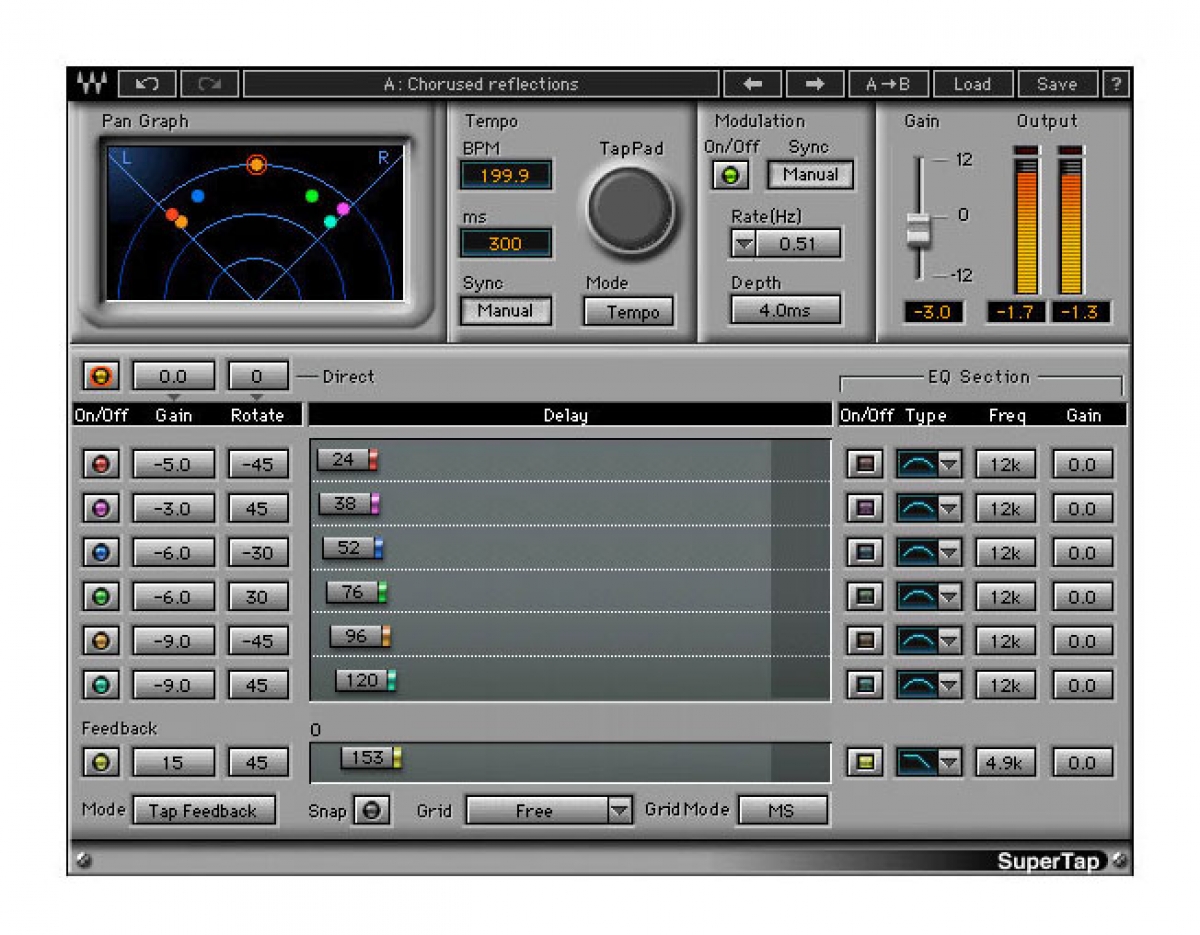Toggle EQ on for the cyan tap row
Image resolution: width=1200 pixels, height=935 pixels.
865,685
